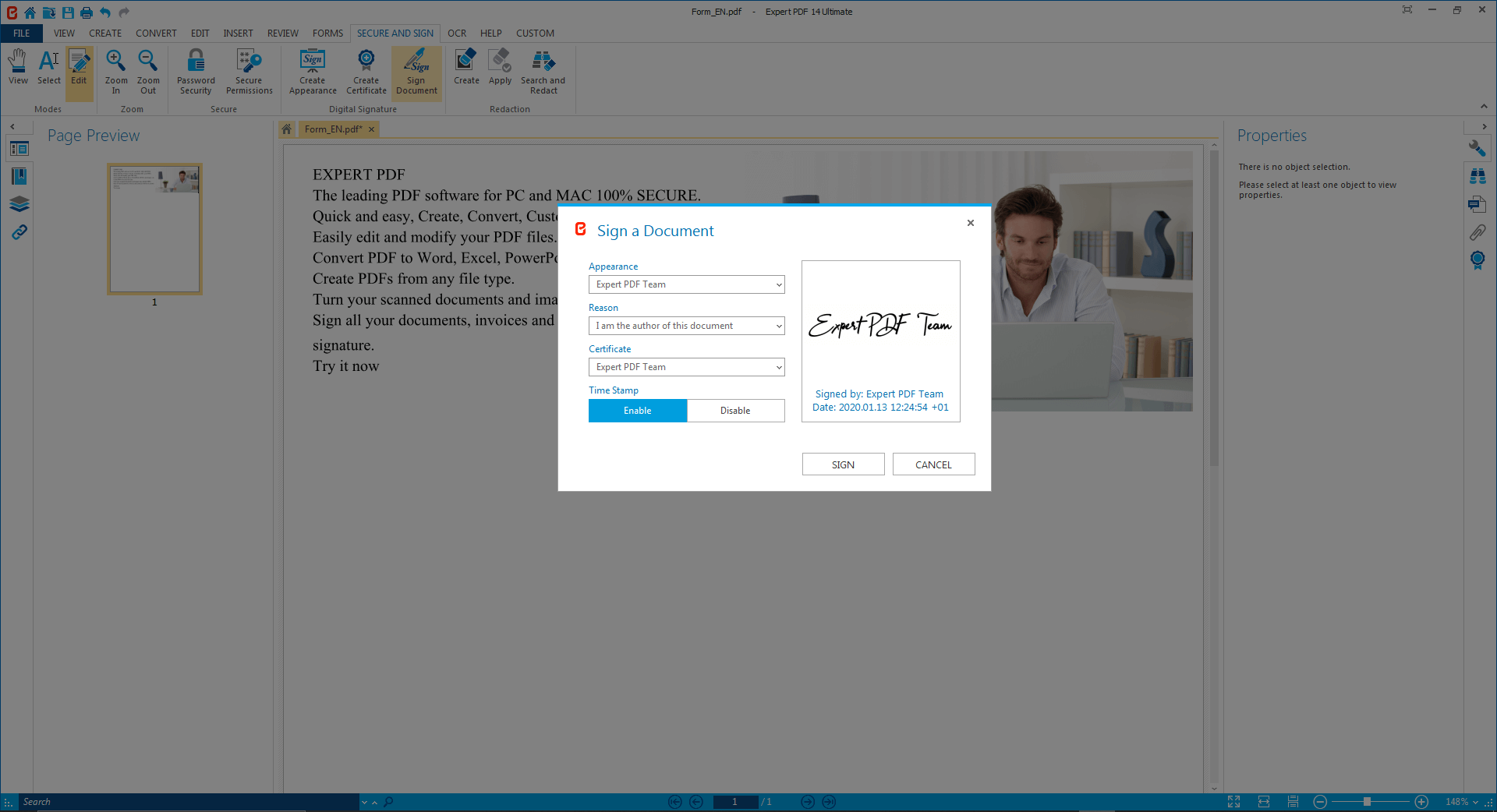The width and height of the screenshot is (1497, 812).
Task: Click the zoom out minus circle in status bar
Action: 1320,801
